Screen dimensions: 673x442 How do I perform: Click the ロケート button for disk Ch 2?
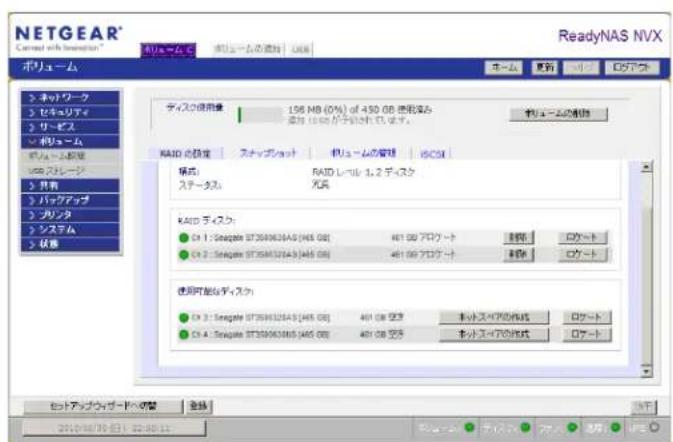[x=582, y=254]
